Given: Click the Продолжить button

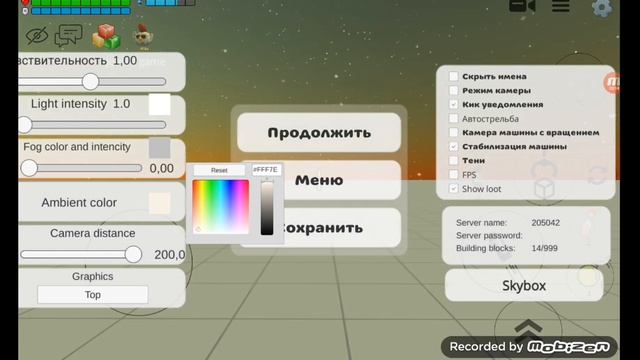Looking at the screenshot, I should 319,133.
